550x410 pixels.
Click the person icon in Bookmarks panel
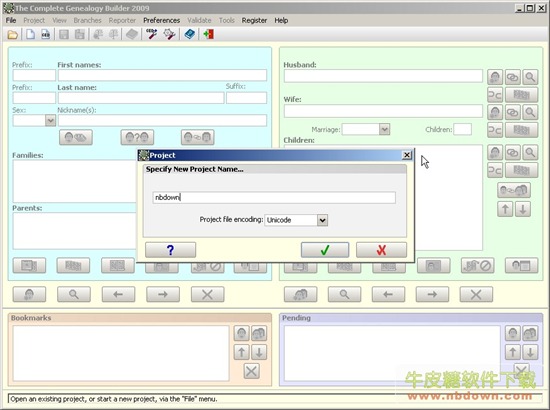pos(242,333)
